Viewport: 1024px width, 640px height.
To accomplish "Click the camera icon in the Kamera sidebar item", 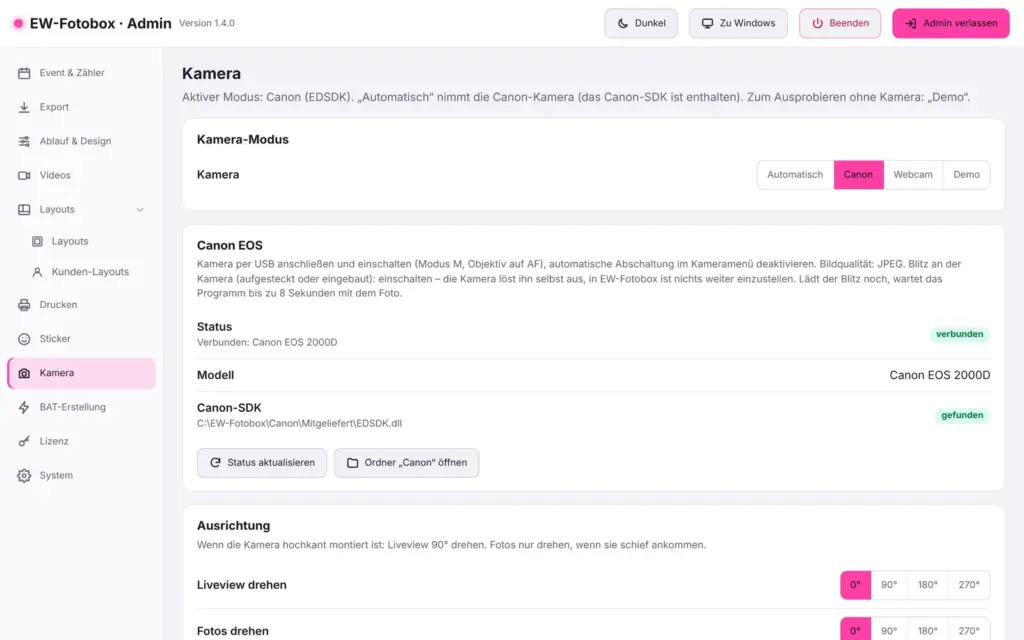I will click(24, 373).
